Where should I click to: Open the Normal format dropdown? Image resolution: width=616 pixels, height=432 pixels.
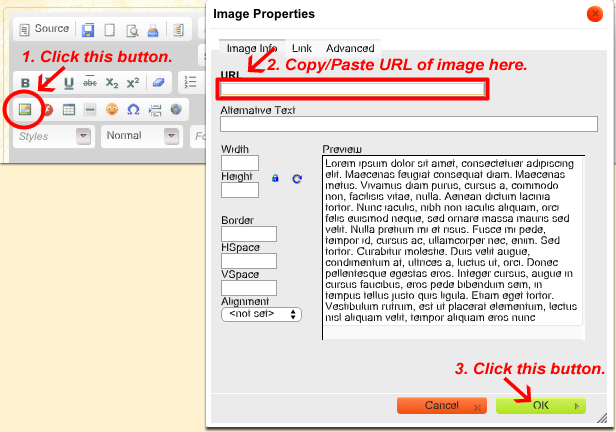(140, 136)
